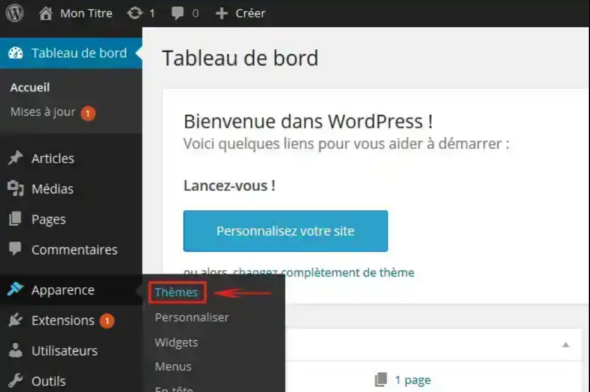Follow changez complètement de thème link
Image resolution: width=590 pixels, height=392 pixels.
pyautogui.click(x=324, y=272)
